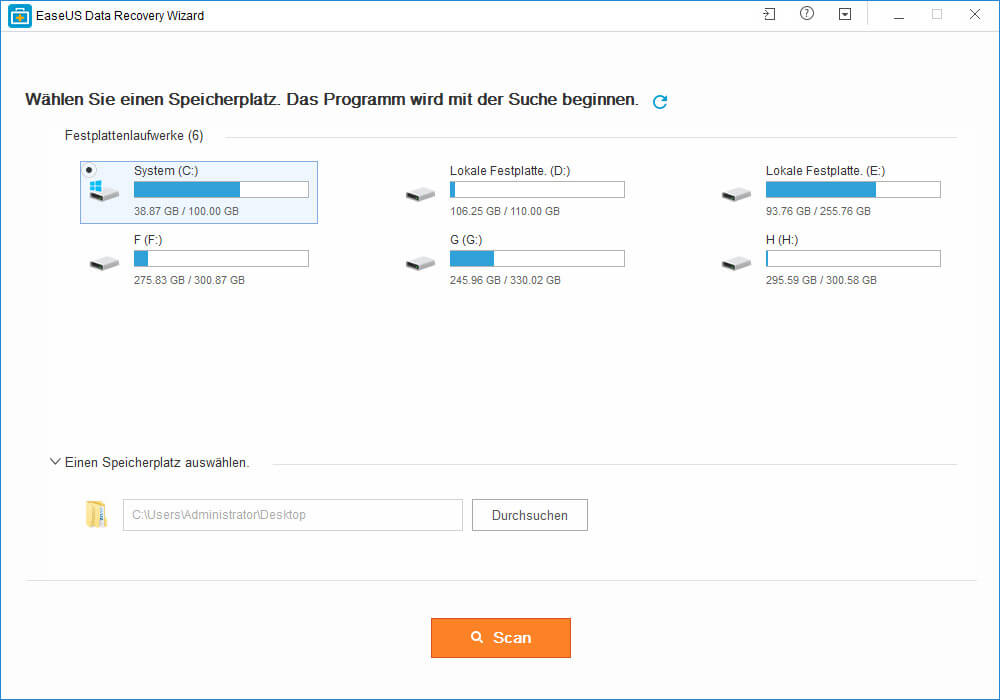
Task: Click the yellow folder icon
Action: (96, 515)
